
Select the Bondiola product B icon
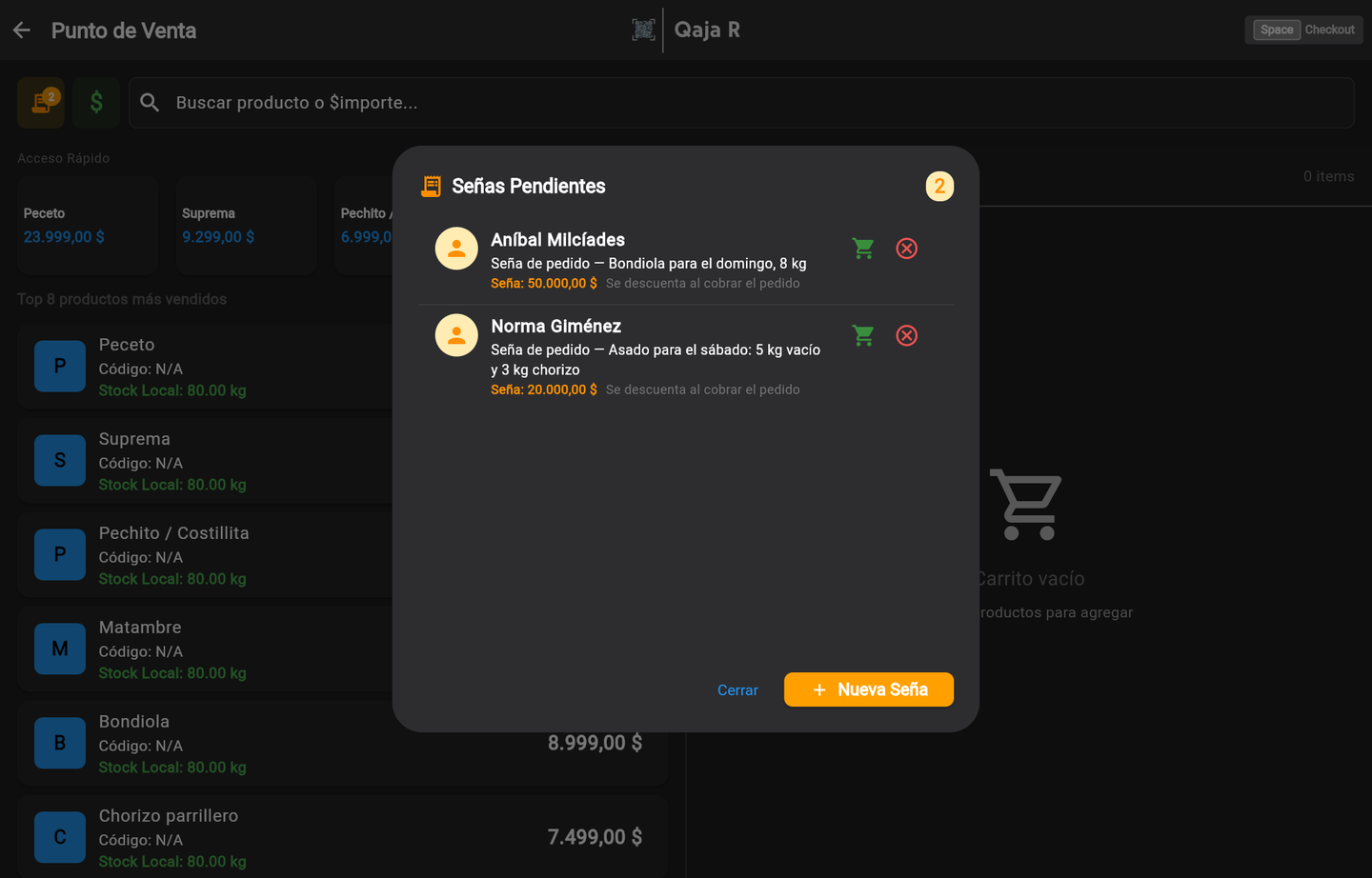coord(60,743)
